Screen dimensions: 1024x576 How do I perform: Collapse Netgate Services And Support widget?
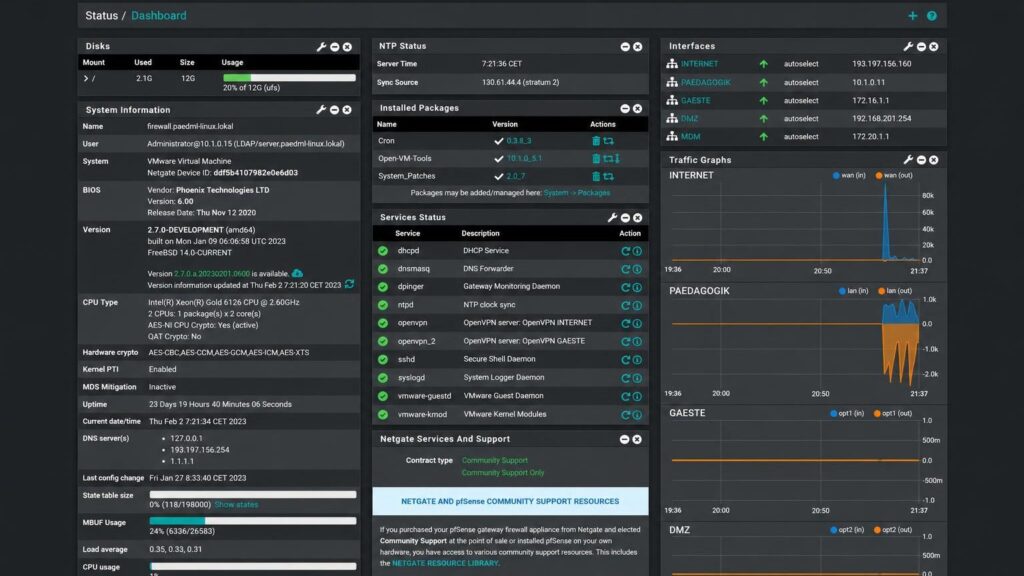[624, 440]
